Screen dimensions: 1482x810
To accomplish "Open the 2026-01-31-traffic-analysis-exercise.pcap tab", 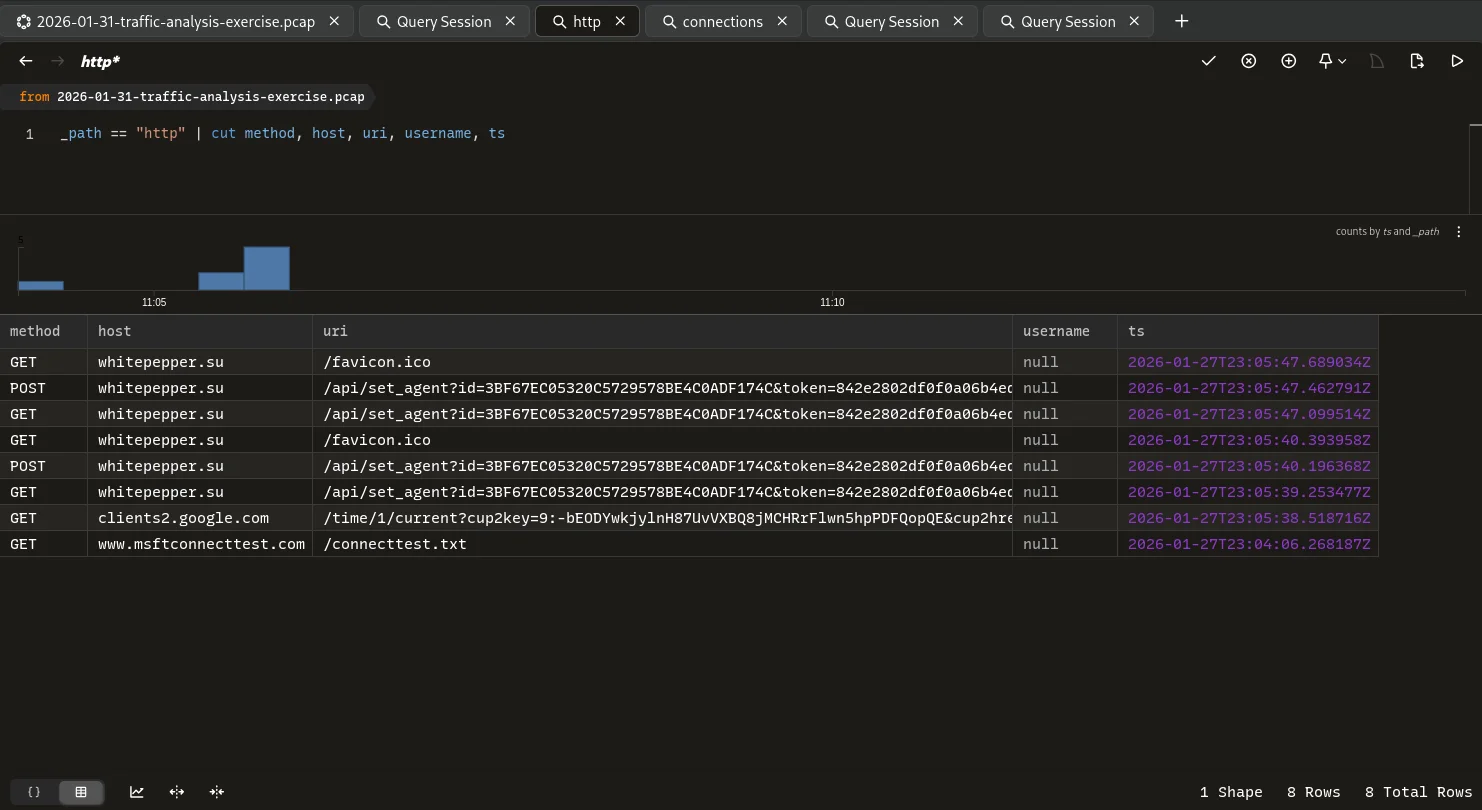I will [176, 21].
